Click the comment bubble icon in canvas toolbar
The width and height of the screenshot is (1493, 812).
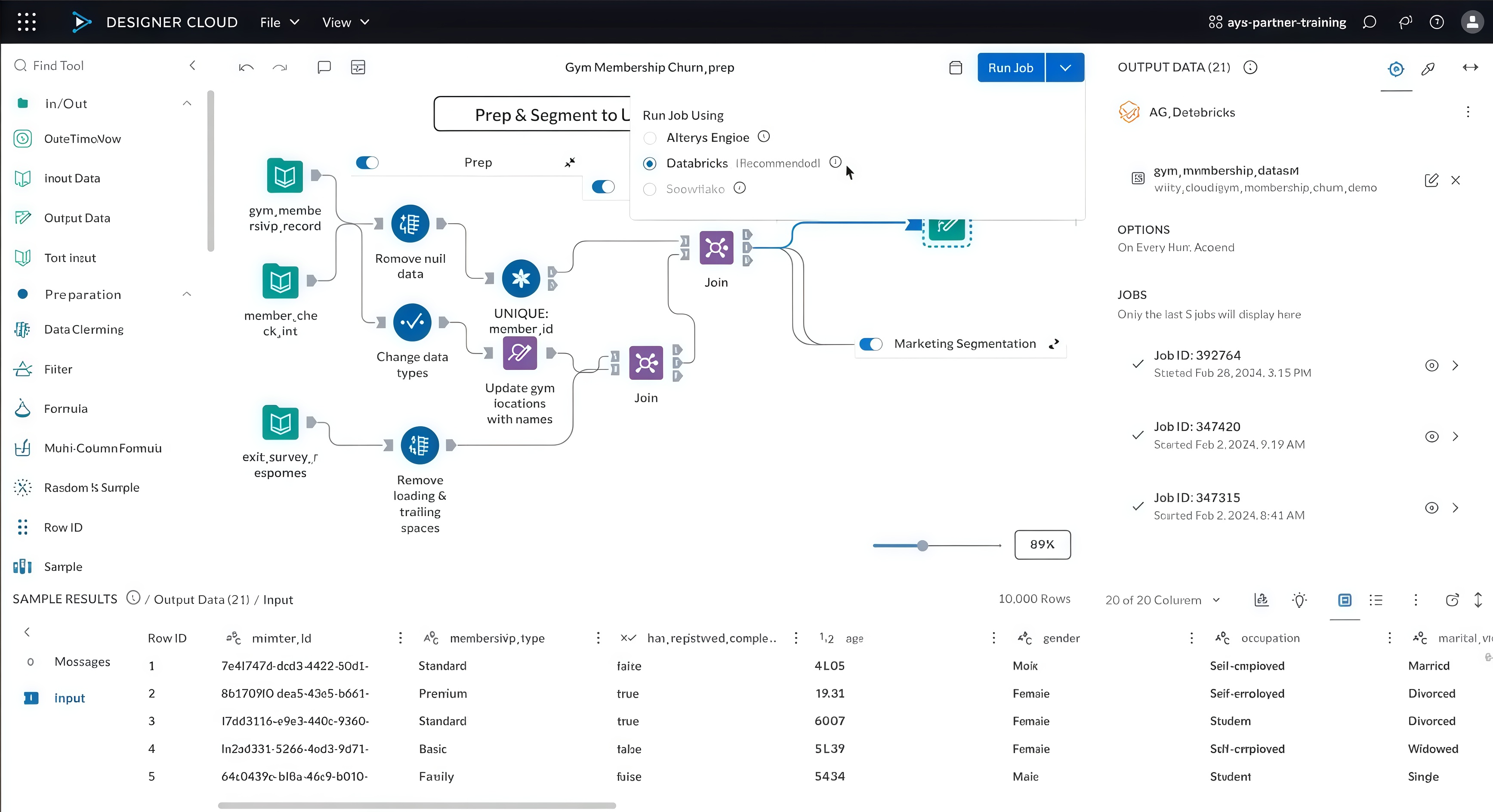pos(324,67)
